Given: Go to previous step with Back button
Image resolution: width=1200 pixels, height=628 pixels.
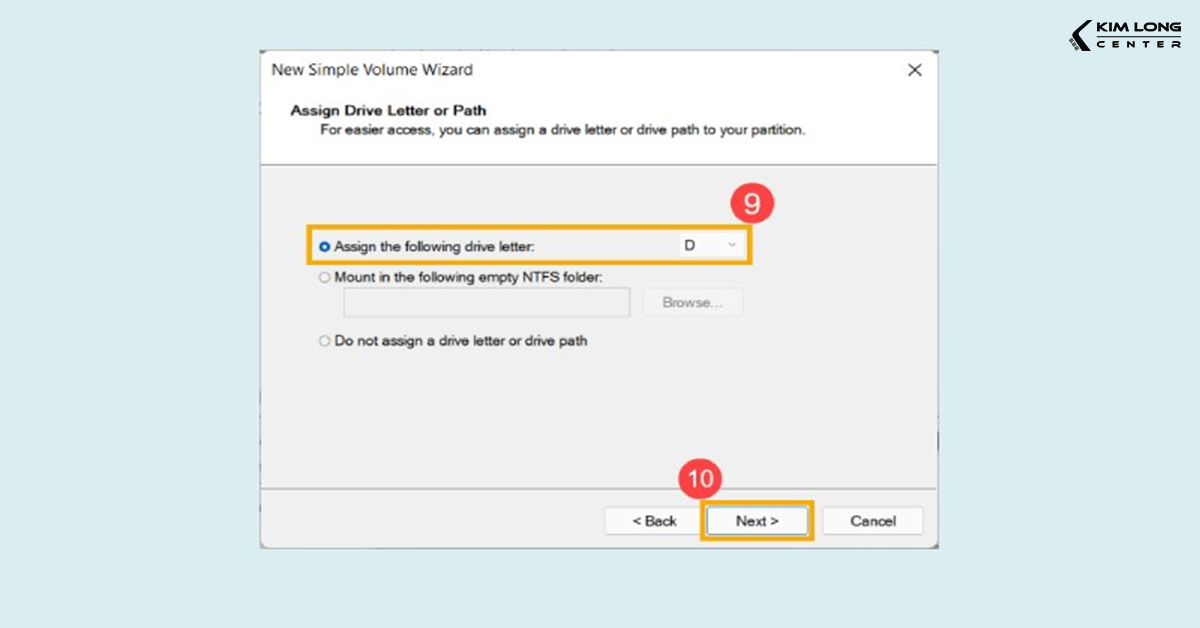Looking at the screenshot, I should [x=654, y=521].
